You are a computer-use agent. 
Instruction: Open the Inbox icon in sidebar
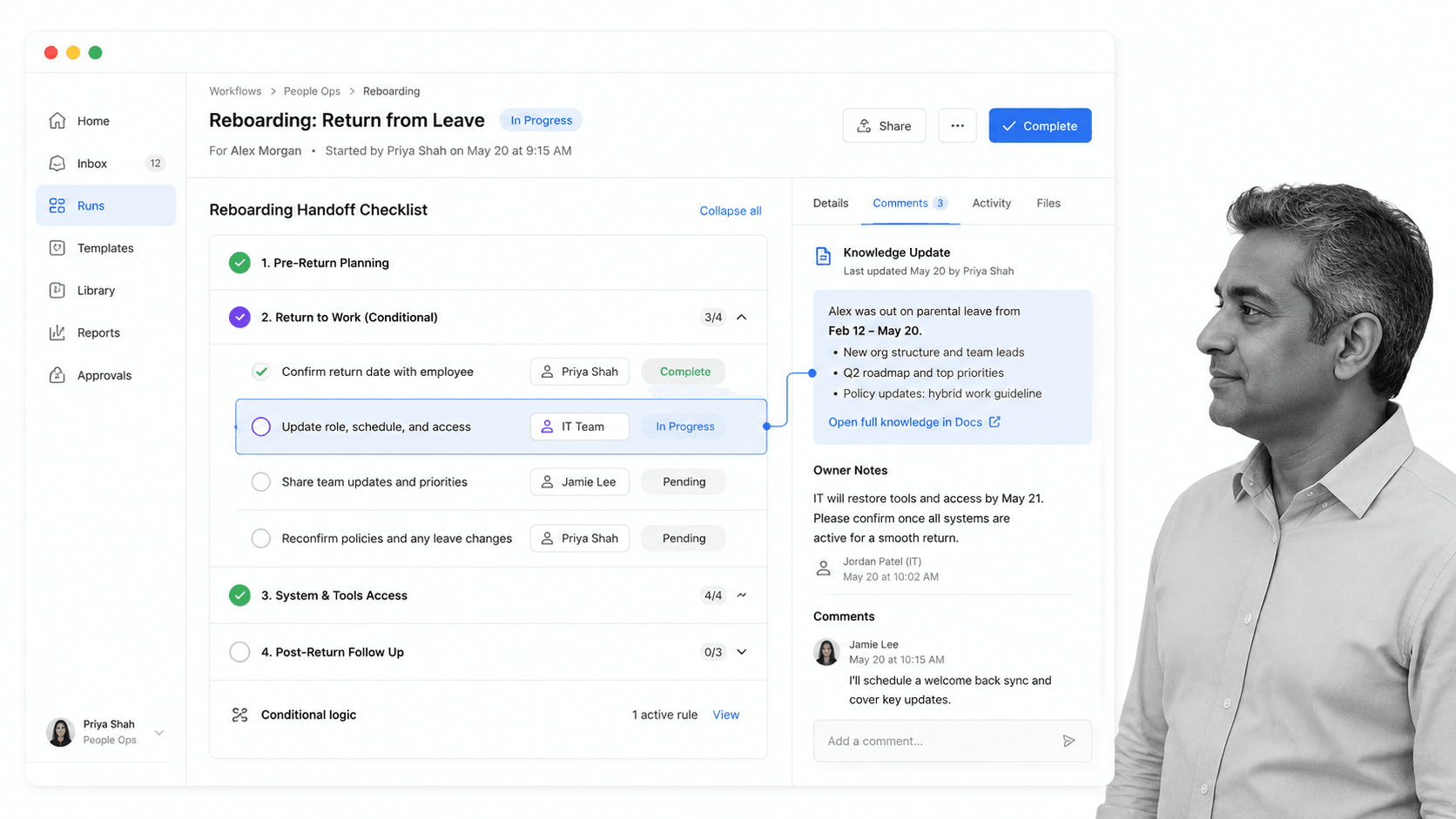[x=57, y=164]
